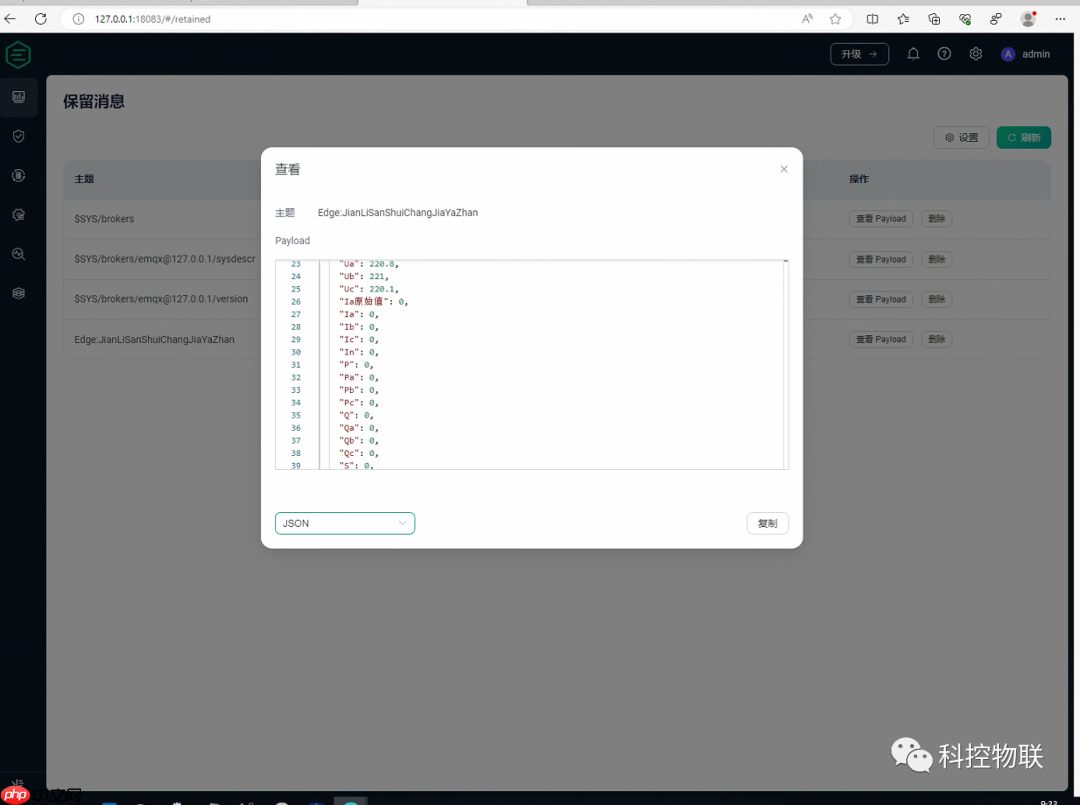Open the browser profile avatar
This screenshot has height=805, width=1080.
tap(1028, 19)
